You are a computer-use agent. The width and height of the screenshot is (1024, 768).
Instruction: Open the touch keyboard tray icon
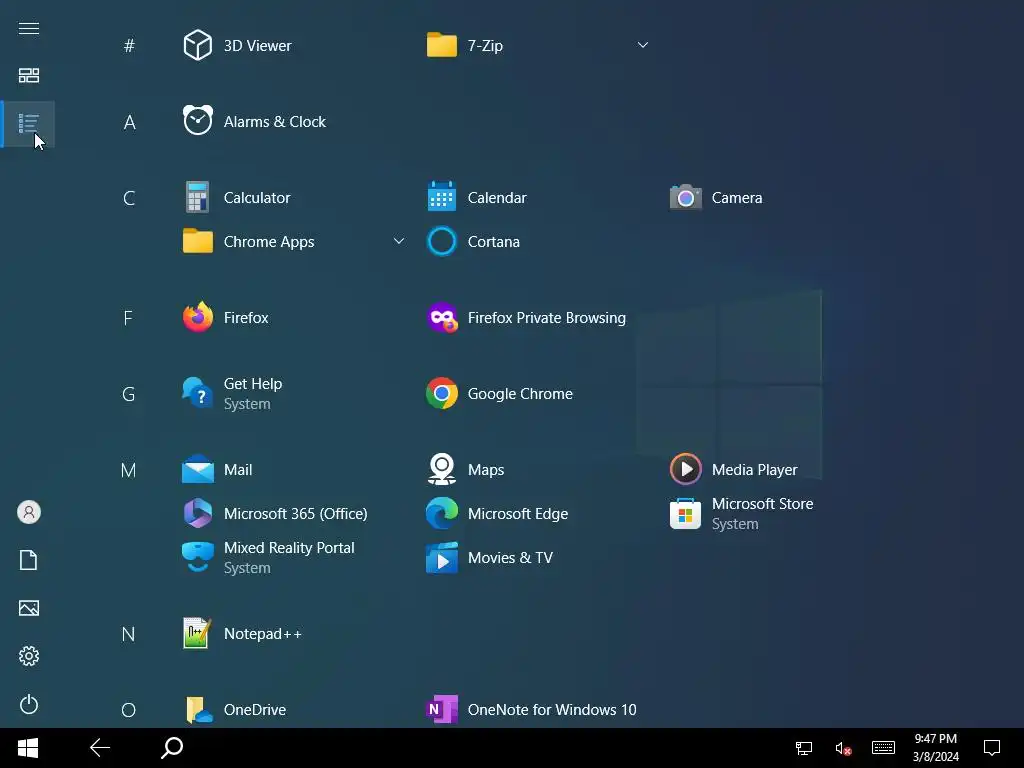(x=883, y=748)
